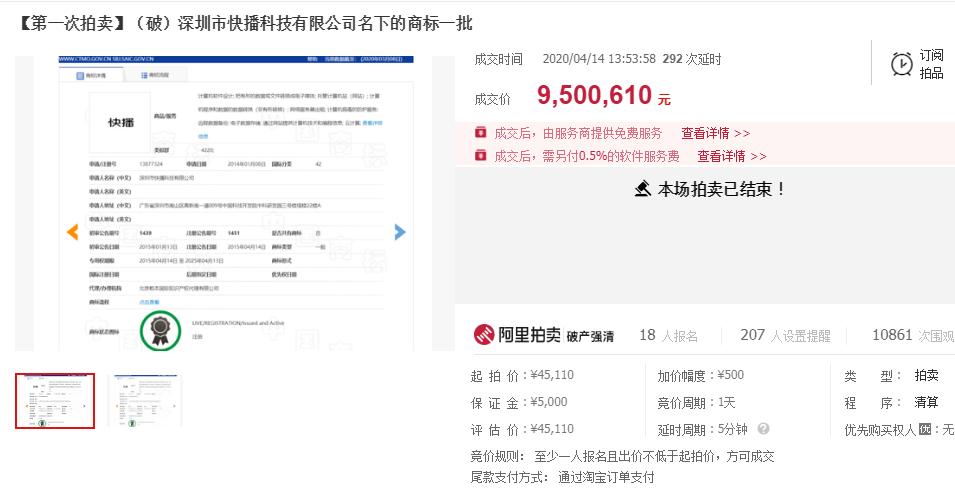Screen dimensions: 955x488
Task: Click the 订阅拍品 subscribe label
Action: tap(931, 64)
